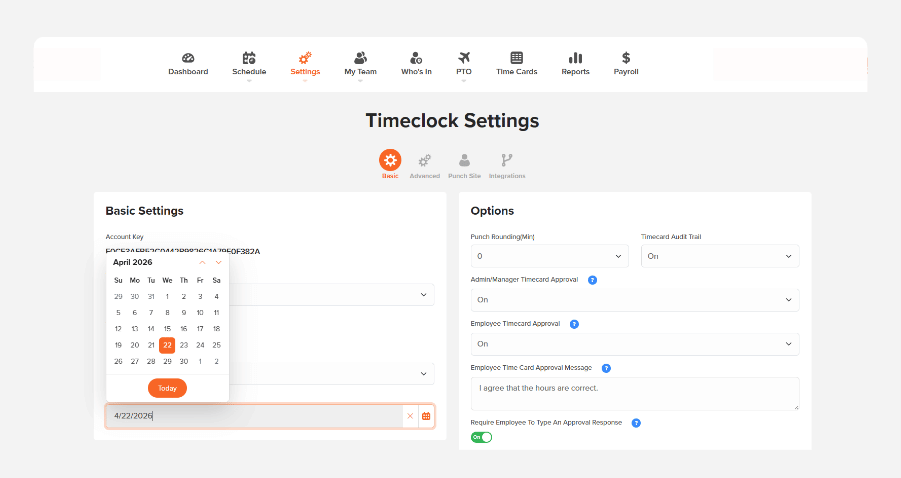Click the approval message text area
The width and height of the screenshot is (901, 478).
[x=635, y=394]
